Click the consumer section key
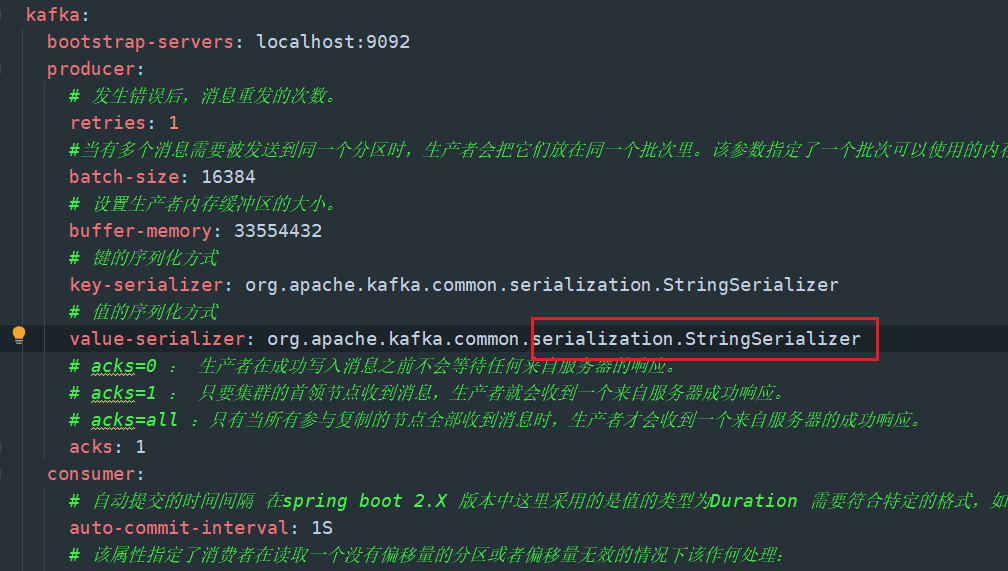 [90, 474]
